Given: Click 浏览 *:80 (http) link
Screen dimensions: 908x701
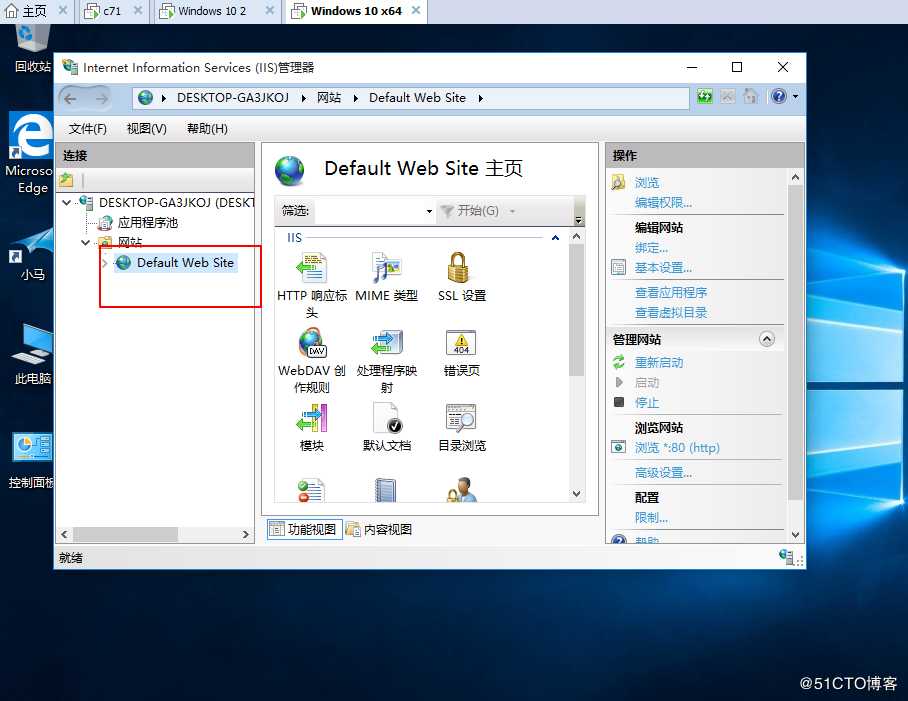Looking at the screenshot, I should 676,447.
